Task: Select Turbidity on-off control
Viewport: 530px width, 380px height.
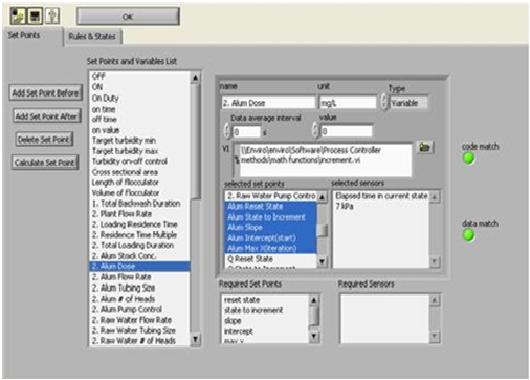Action: (x=140, y=162)
